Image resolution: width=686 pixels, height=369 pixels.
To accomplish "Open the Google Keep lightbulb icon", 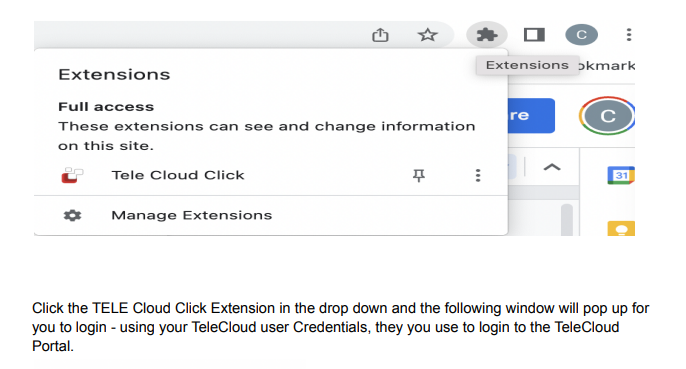I will [x=621, y=228].
